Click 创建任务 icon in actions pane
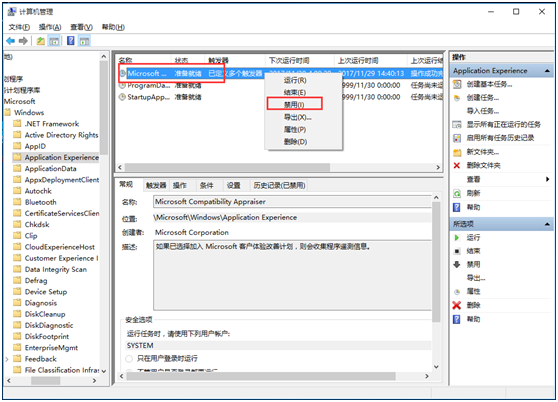558x402 pixels. [x=457, y=98]
